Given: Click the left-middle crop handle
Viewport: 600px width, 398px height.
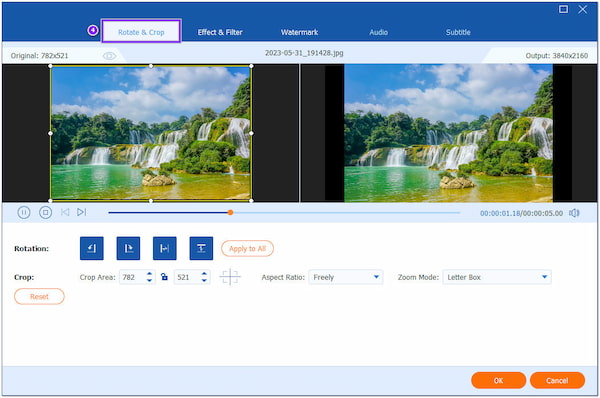Looking at the screenshot, I should point(51,133).
